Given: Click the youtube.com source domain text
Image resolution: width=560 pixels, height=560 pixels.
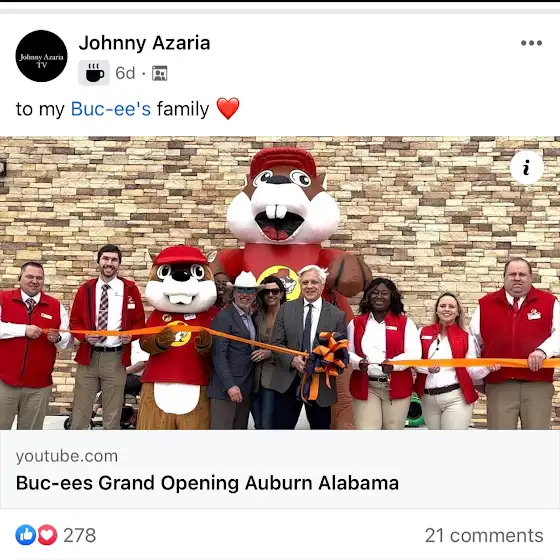Looking at the screenshot, I should tap(67, 456).
